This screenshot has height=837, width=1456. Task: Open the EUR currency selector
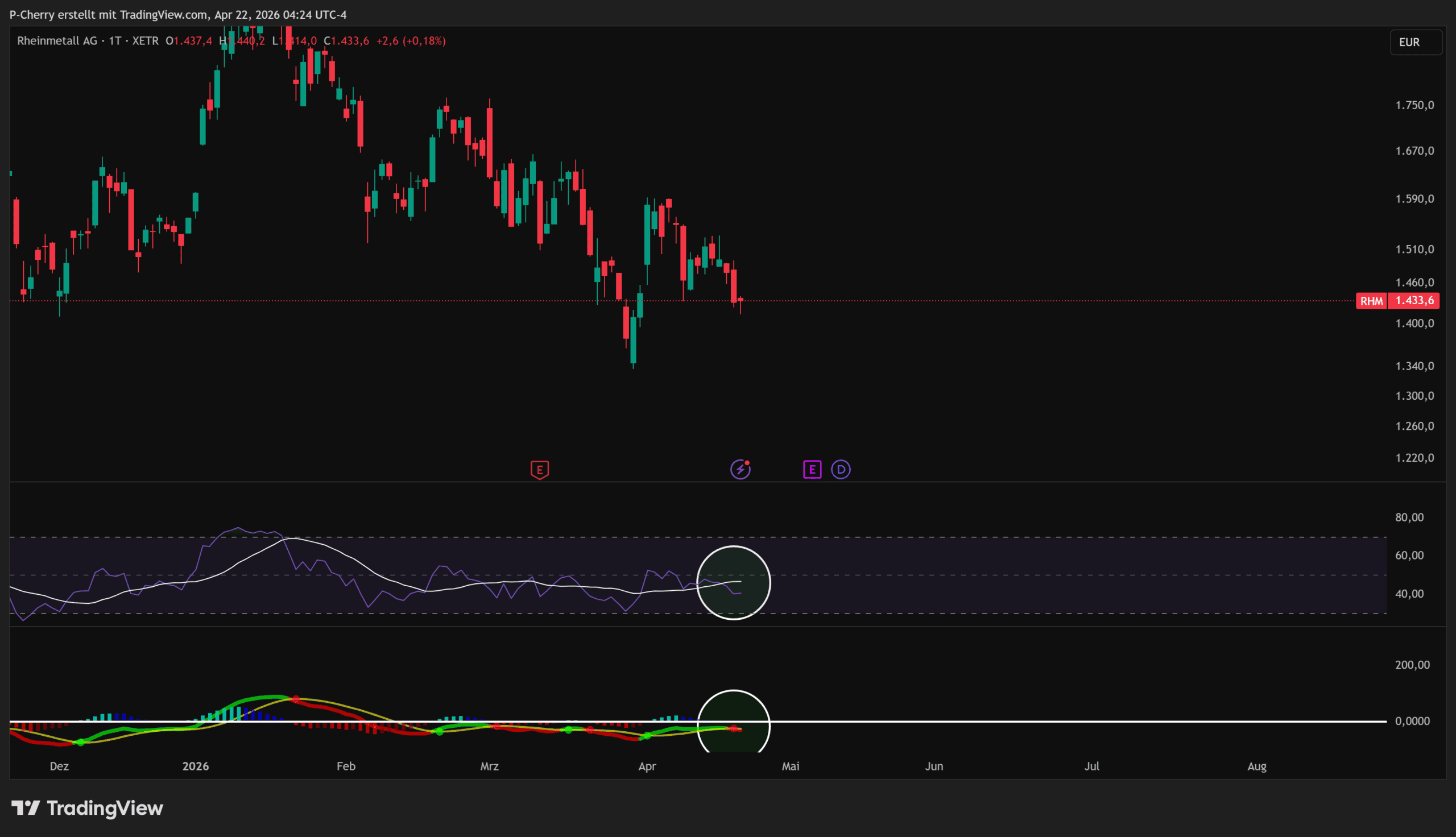click(1414, 42)
